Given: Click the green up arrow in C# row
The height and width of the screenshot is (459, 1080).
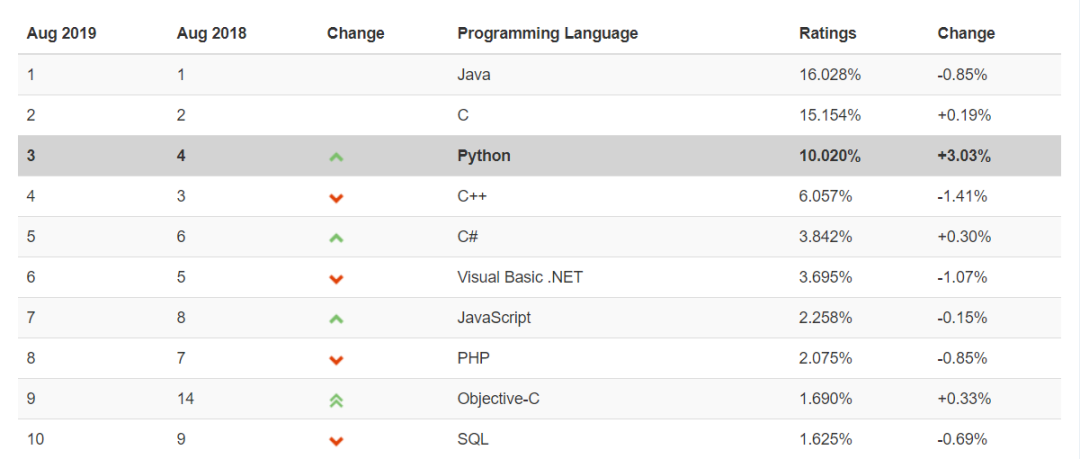Looking at the screenshot, I should click(x=336, y=238).
